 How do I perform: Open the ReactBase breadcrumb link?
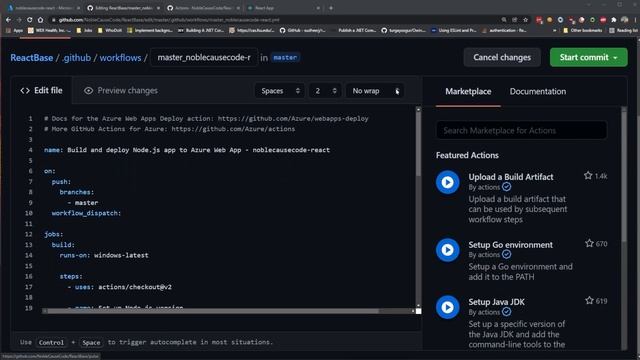click(x=31, y=58)
